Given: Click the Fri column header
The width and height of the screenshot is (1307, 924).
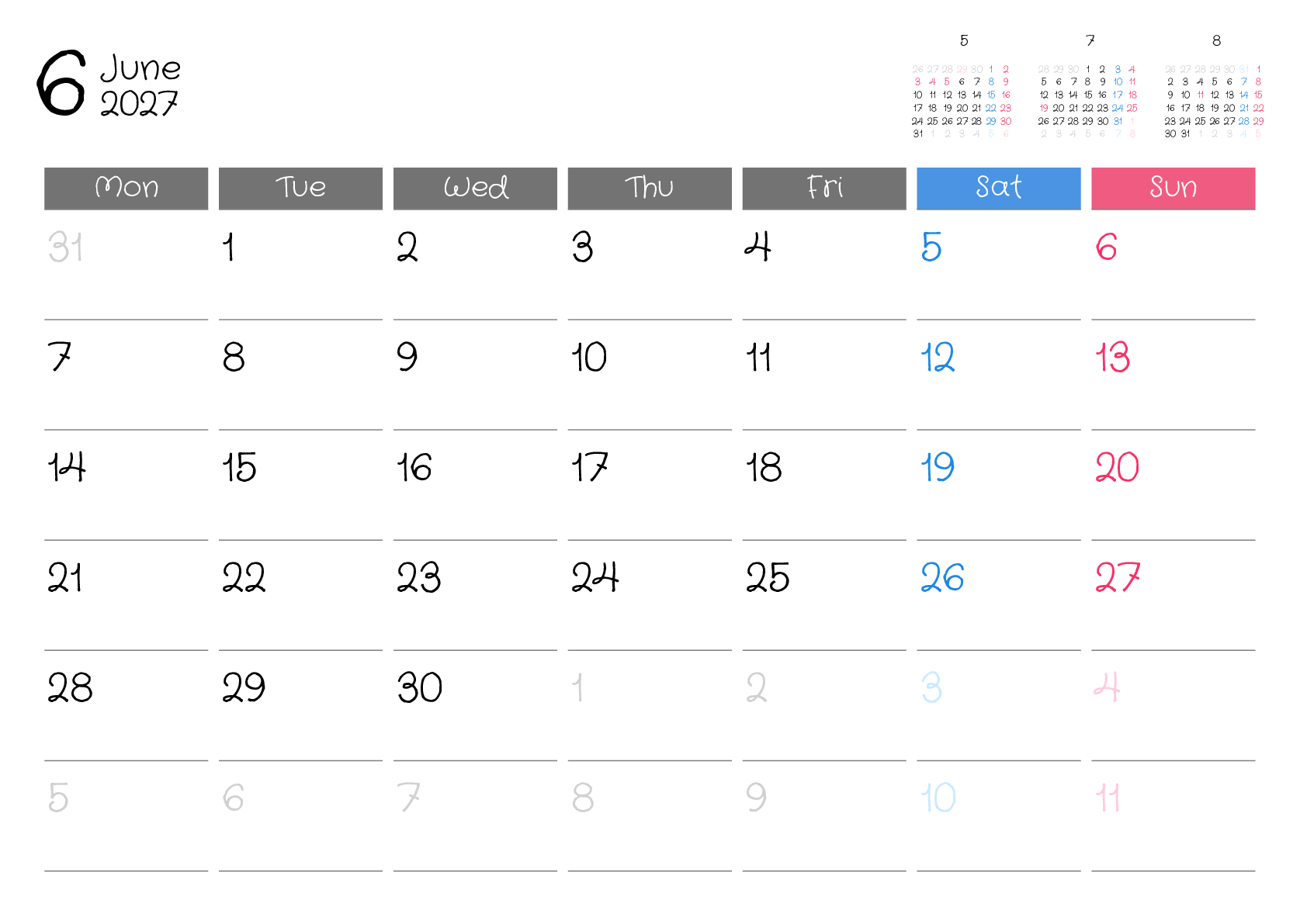Looking at the screenshot, I should (824, 188).
